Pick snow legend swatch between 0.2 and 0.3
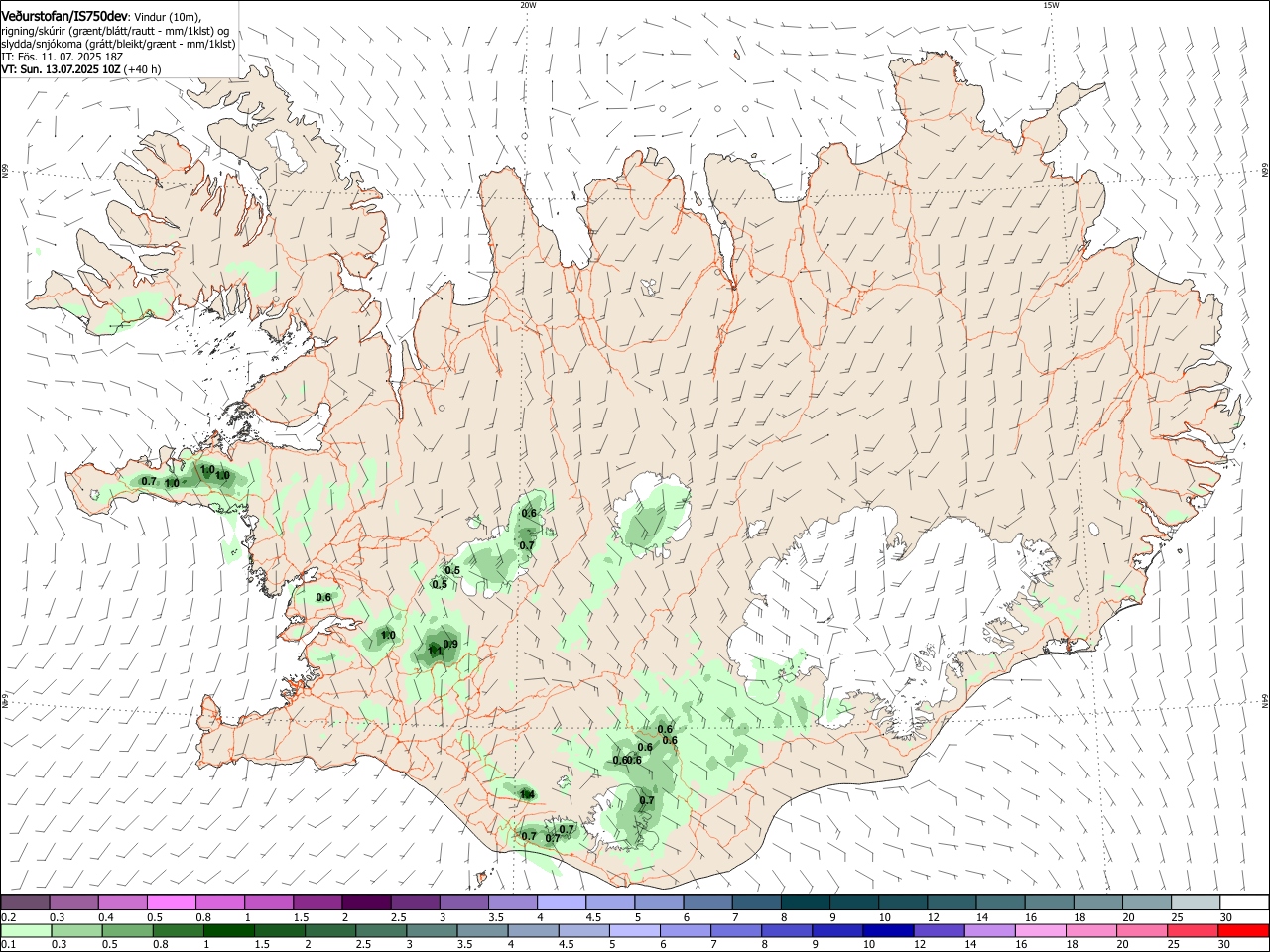 coord(25,902)
